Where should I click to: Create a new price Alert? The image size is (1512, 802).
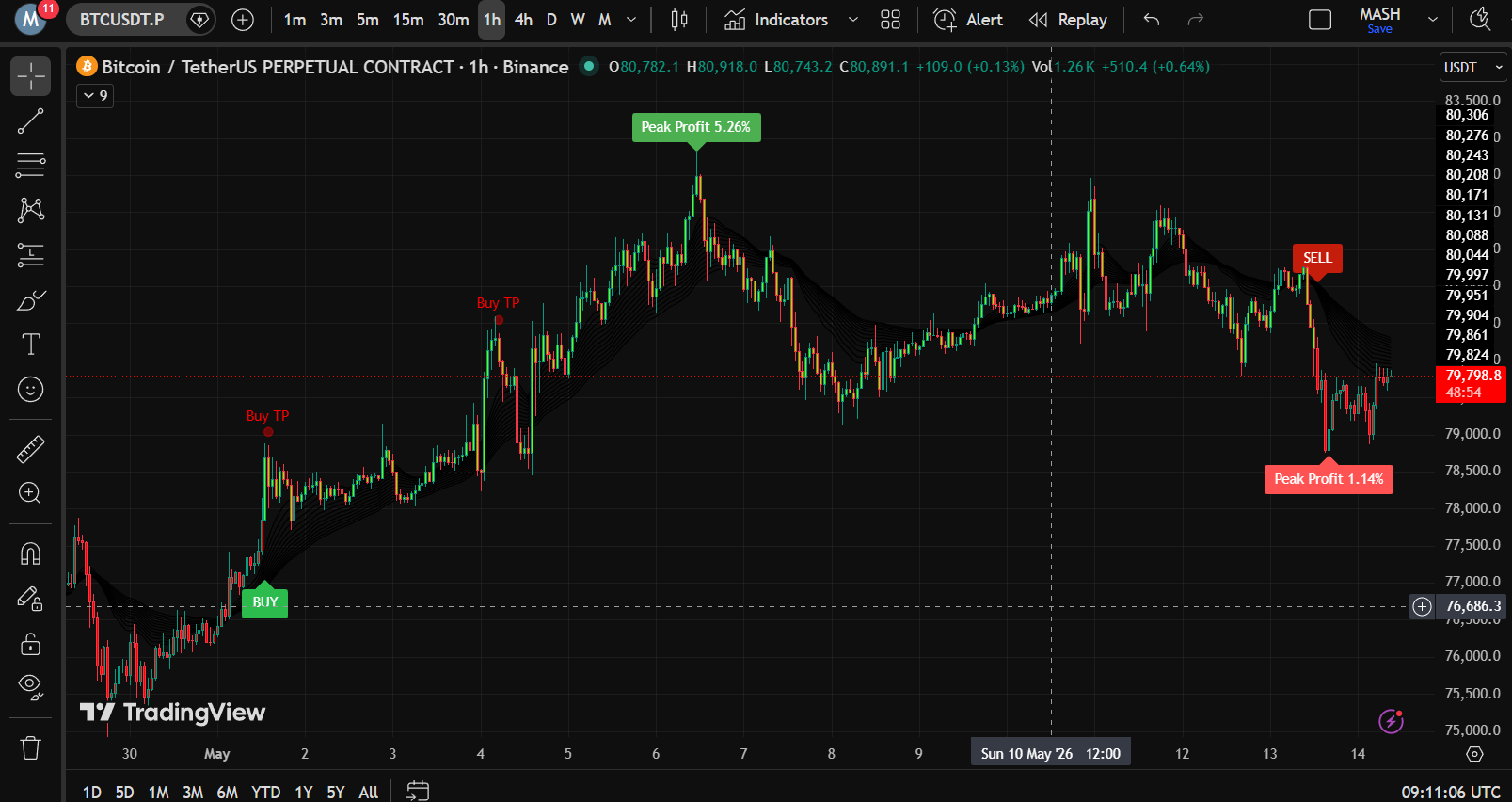point(968,20)
